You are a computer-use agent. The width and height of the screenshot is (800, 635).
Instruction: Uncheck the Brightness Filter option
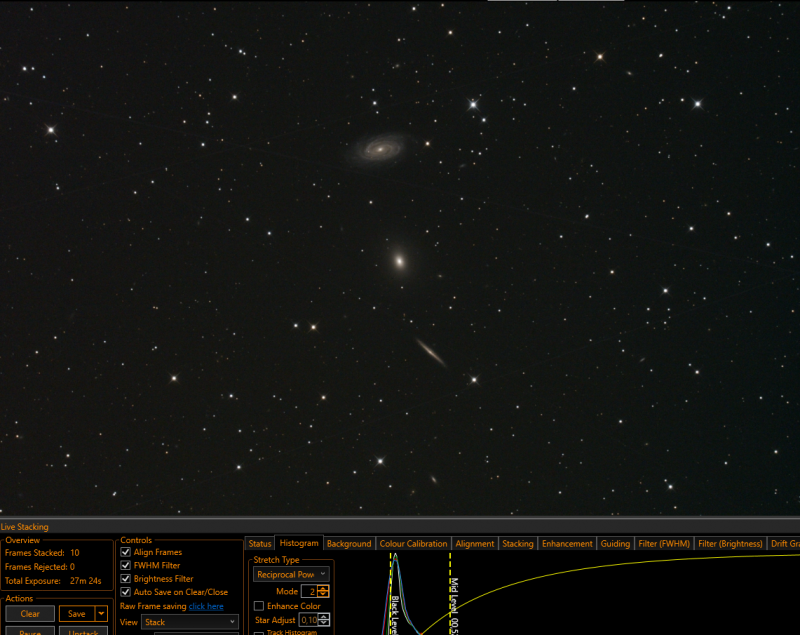point(126,578)
